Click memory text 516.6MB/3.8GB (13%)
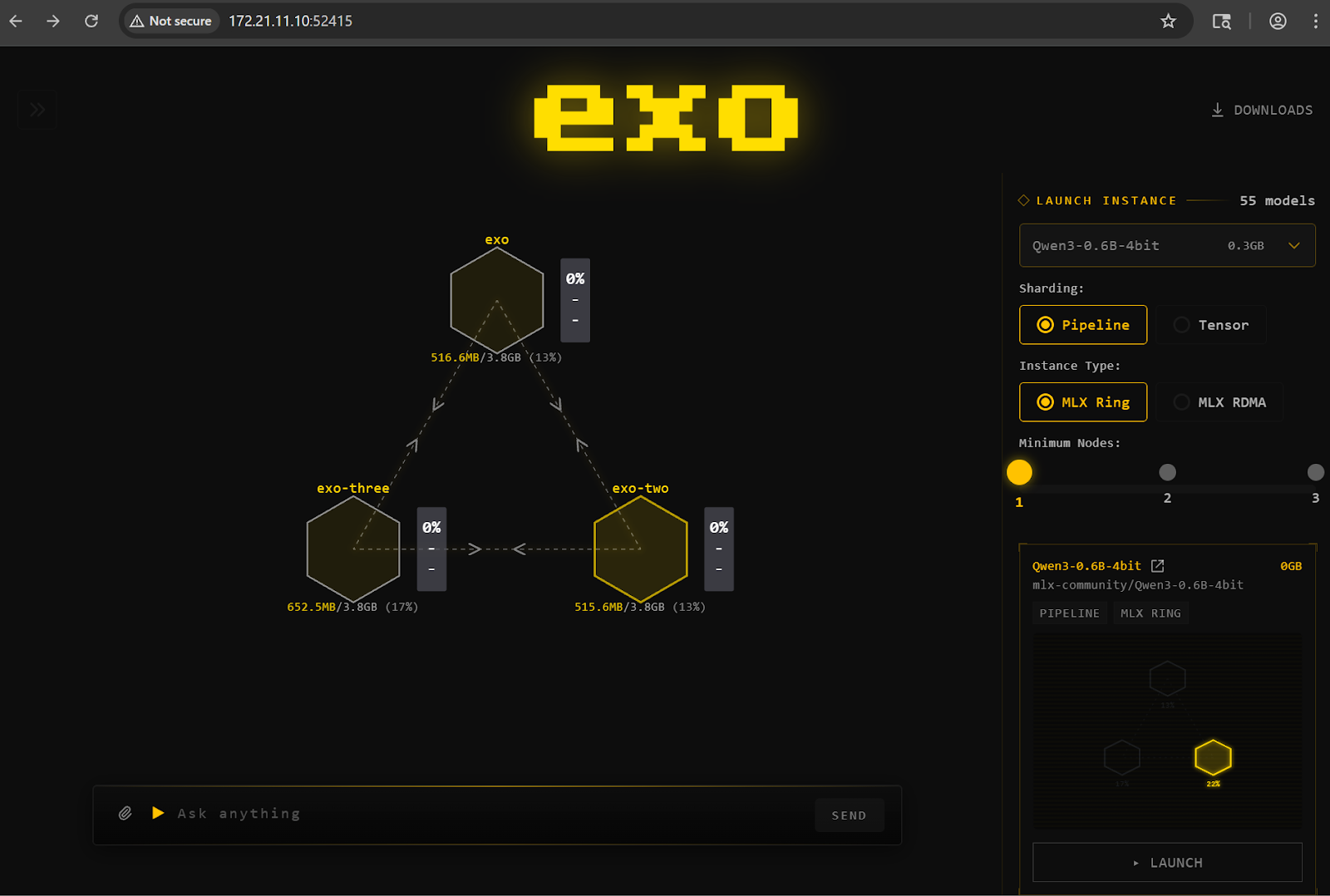The width and height of the screenshot is (1330, 896). 496,357
